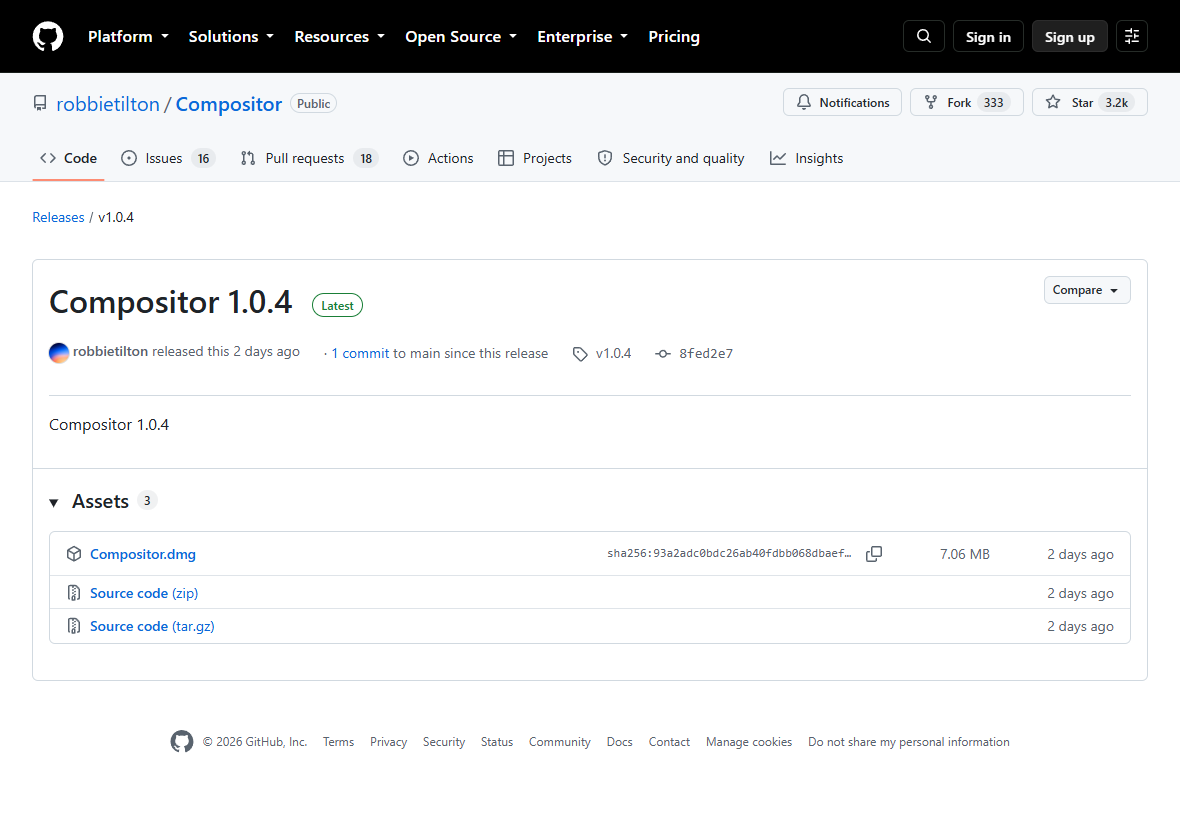Screen dimensions: 1180x820
Task: Switch to the Issues tab
Action: [x=168, y=158]
